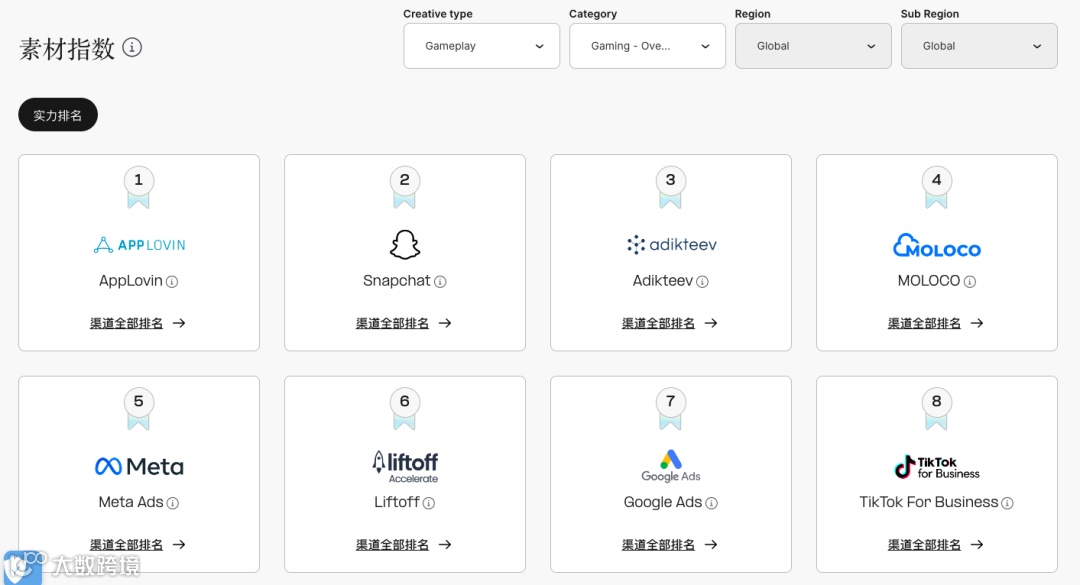Click info icon next to Liftoff name
The image size is (1080, 585).
click(x=428, y=503)
